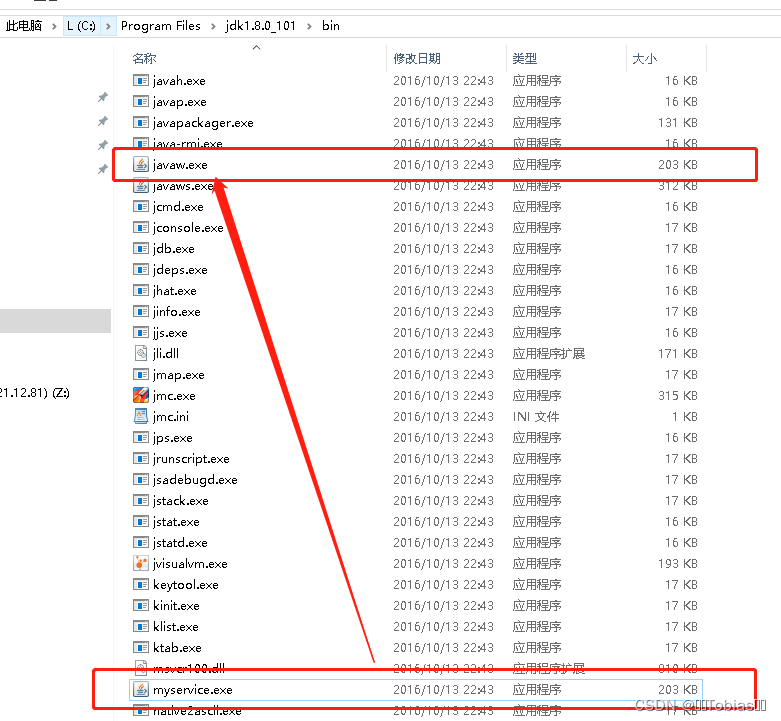This screenshot has height=721, width=781.
Task: Click the modified date of myservice.exe
Action: (x=443, y=690)
